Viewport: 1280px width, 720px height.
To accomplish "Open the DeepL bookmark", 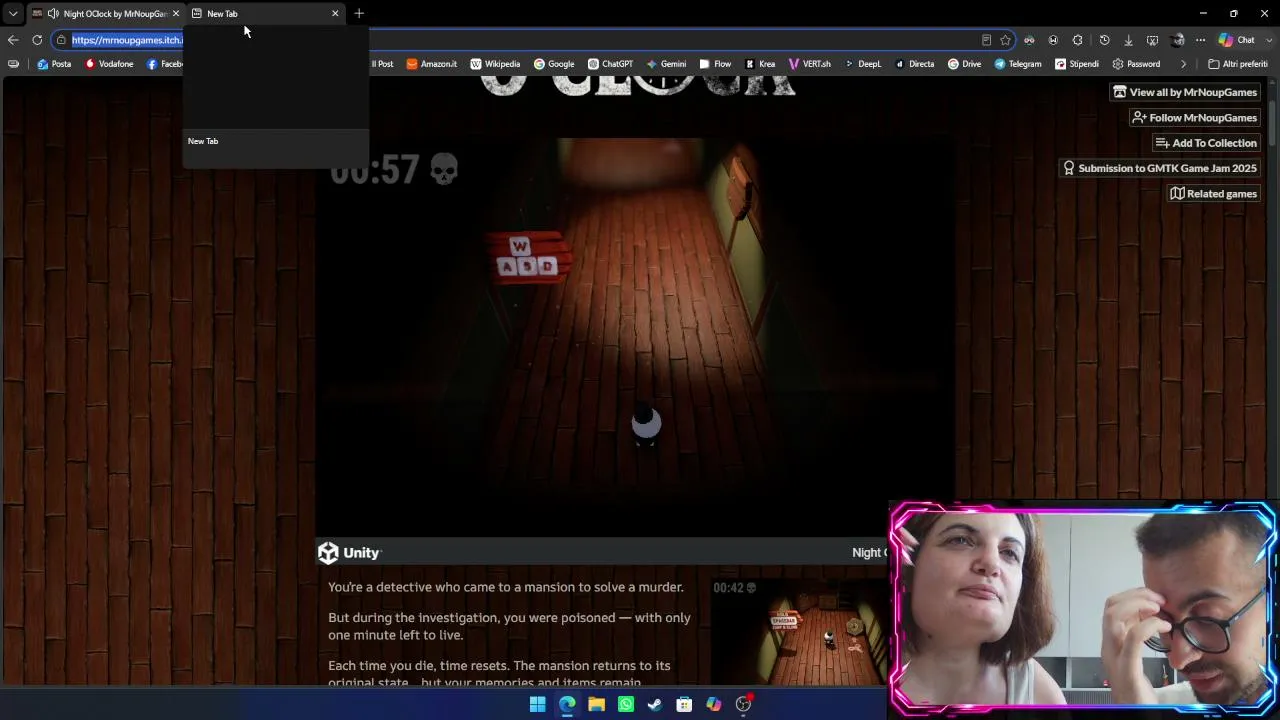I will pyautogui.click(x=863, y=64).
